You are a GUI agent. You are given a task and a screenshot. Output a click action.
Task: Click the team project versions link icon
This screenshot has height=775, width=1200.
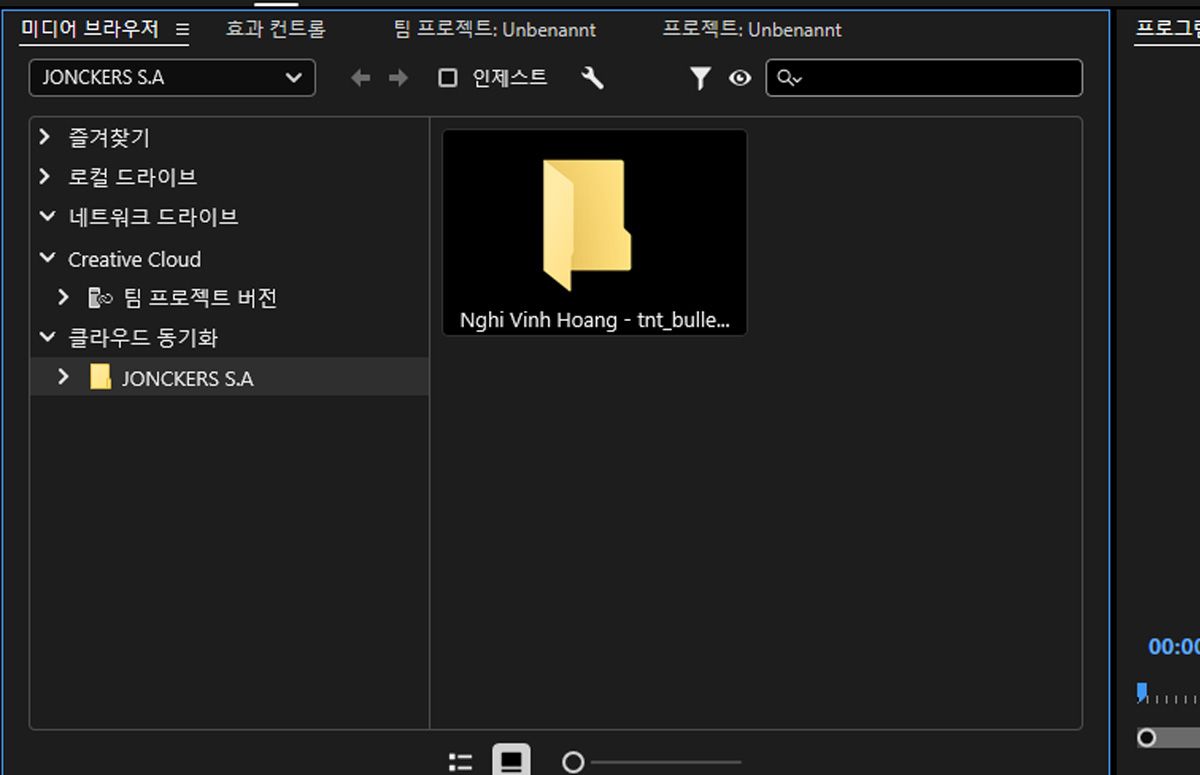100,298
